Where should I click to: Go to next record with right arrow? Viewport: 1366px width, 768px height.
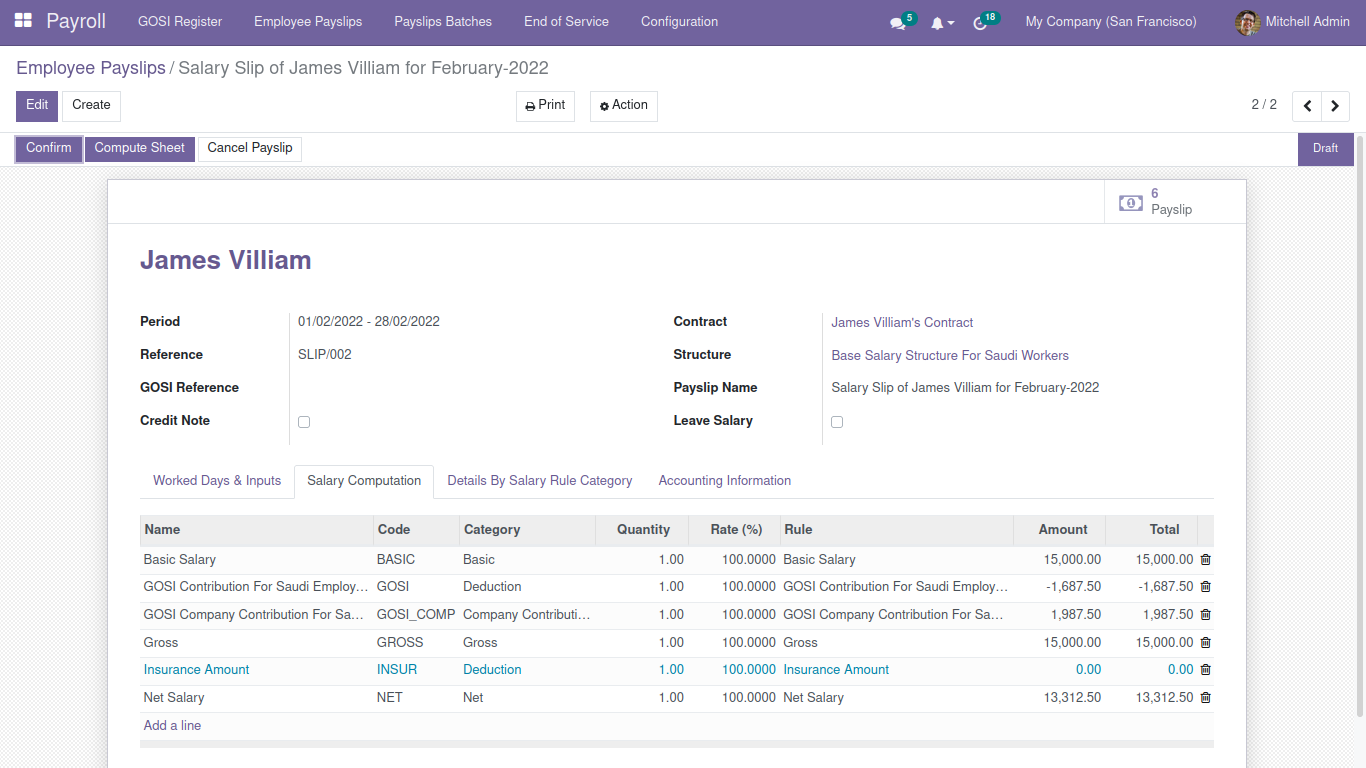tap(1335, 105)
